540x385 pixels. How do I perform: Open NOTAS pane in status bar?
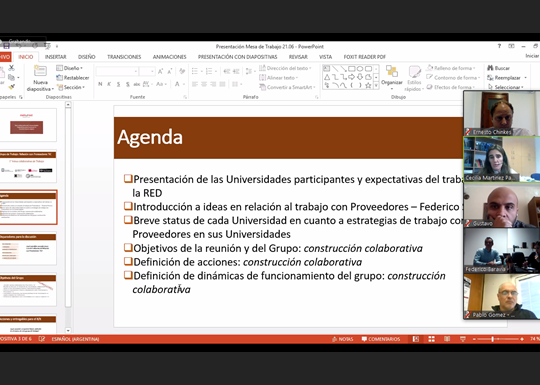tap(343, 339)
